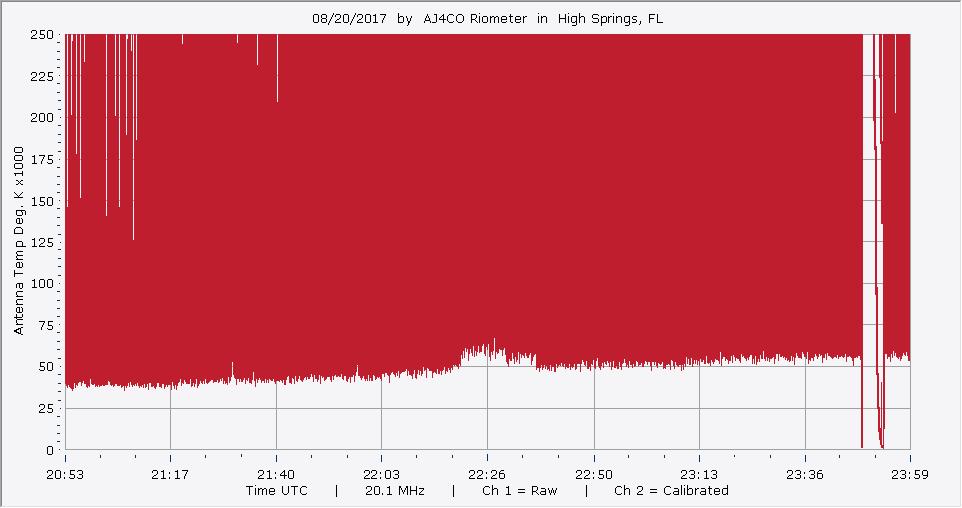Click the 22:26 time label
The width and height of the screenshot is (962, 508).
click(487, 475)
